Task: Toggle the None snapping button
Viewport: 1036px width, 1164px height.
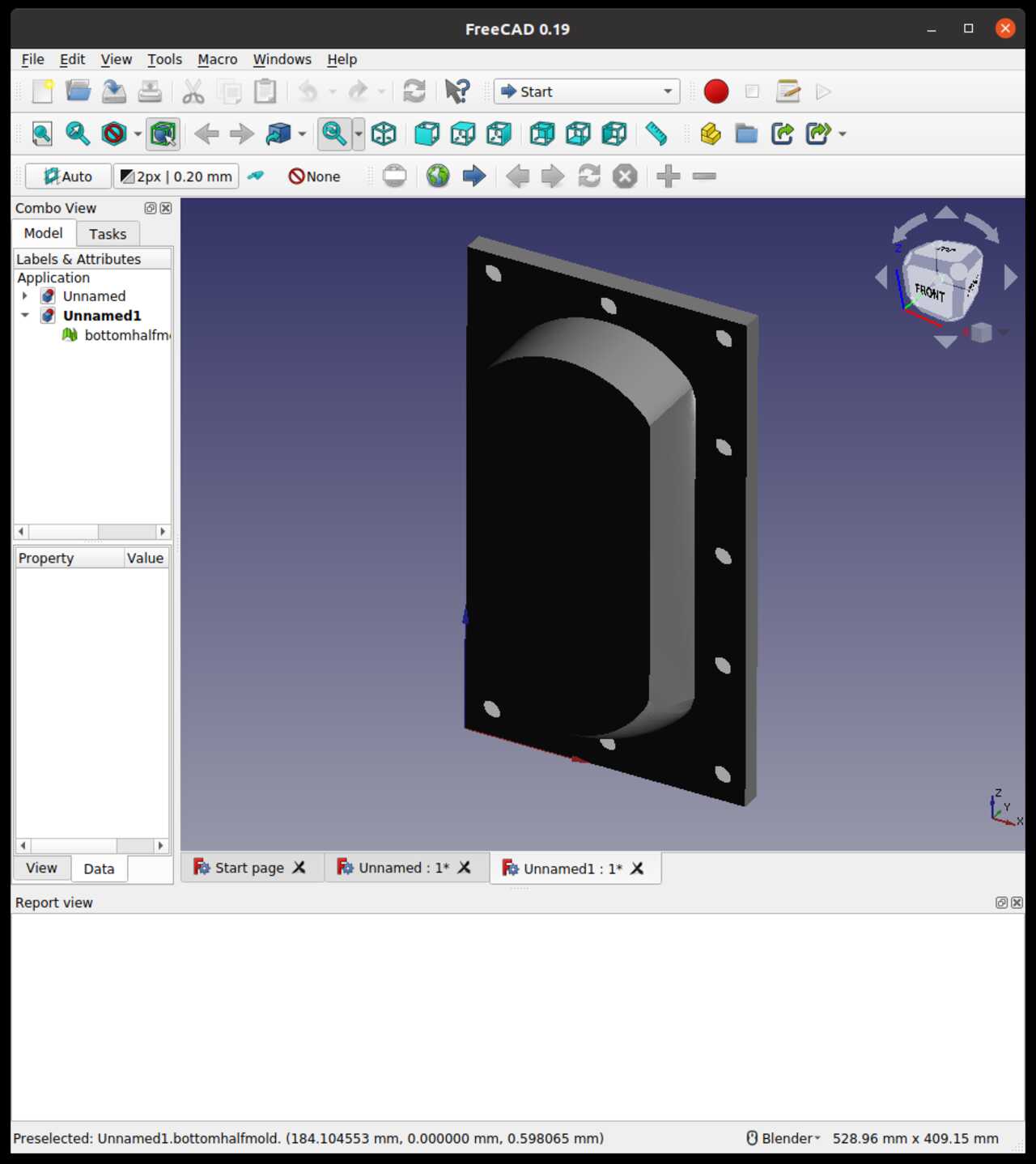Action: (x=315, y=176)
